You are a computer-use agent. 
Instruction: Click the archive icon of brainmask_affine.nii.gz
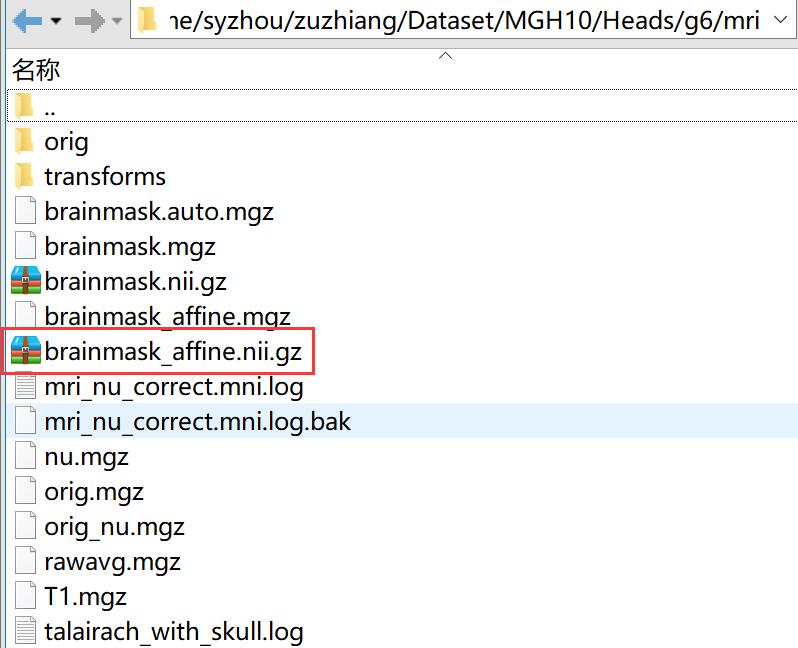click(26, 351)
